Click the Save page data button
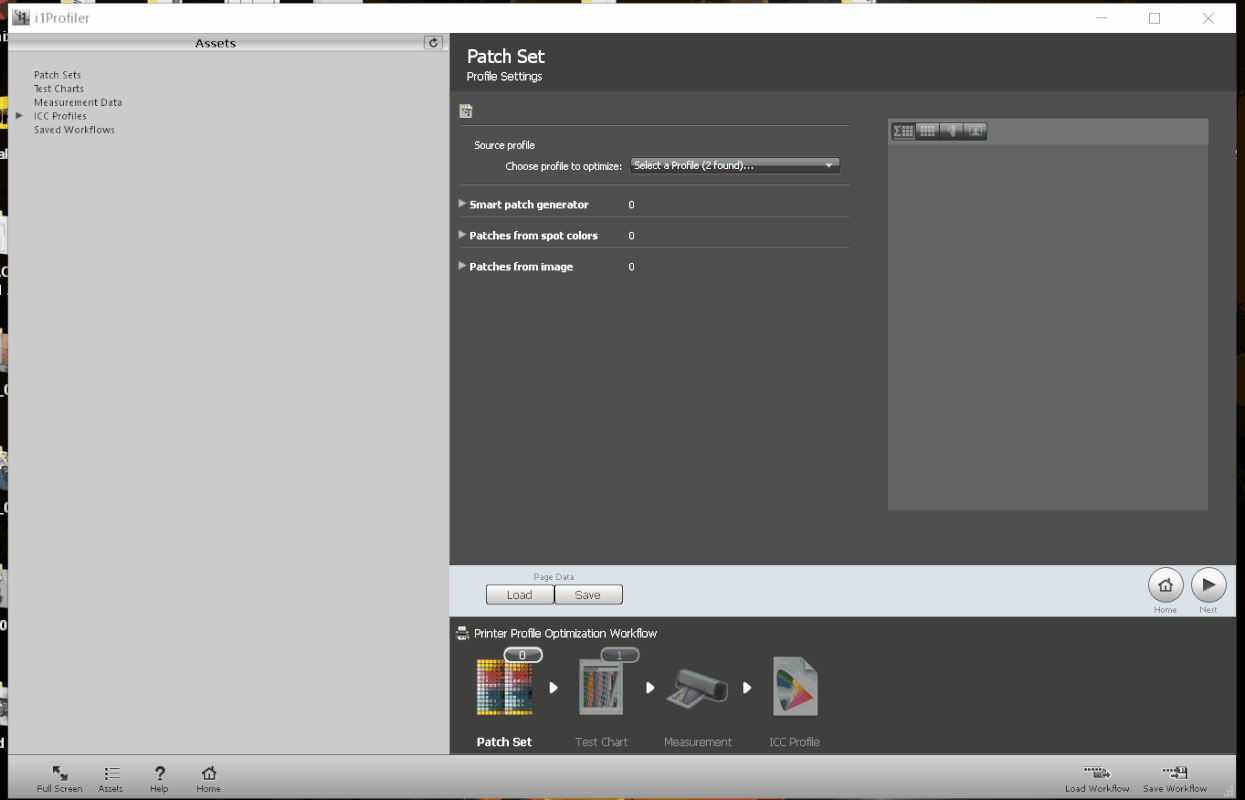 point(588,595)
